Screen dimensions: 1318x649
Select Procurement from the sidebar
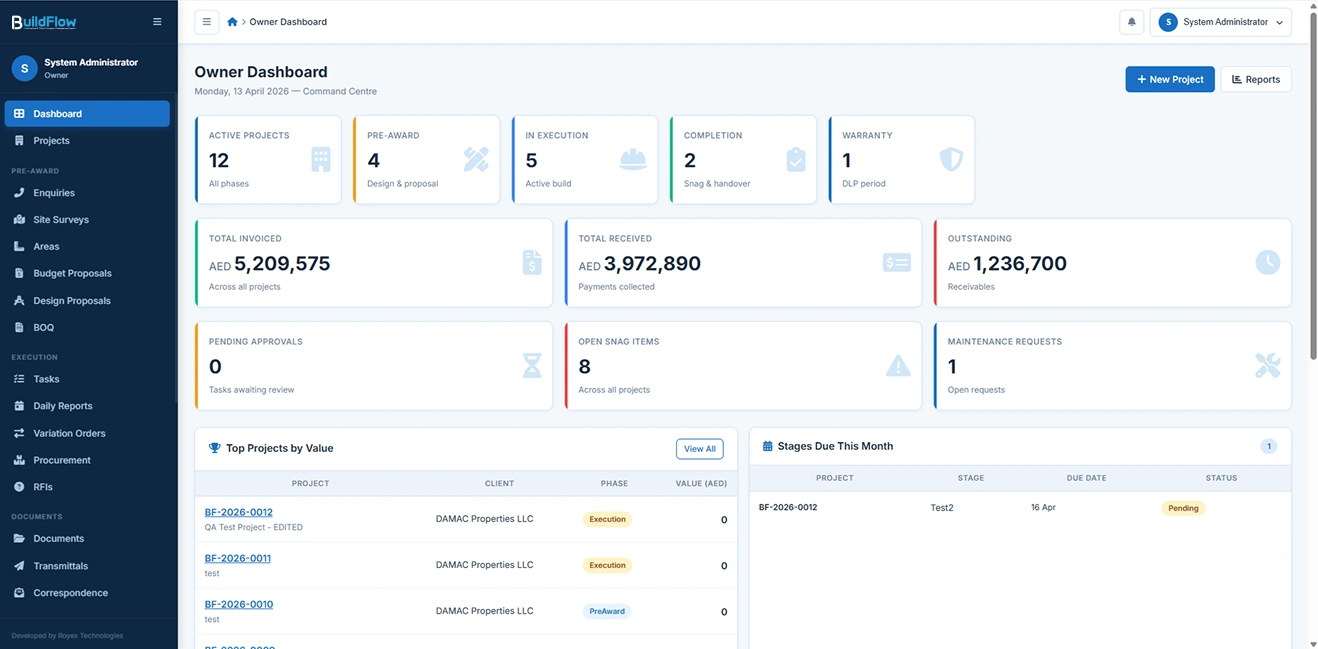pos(62,460)
